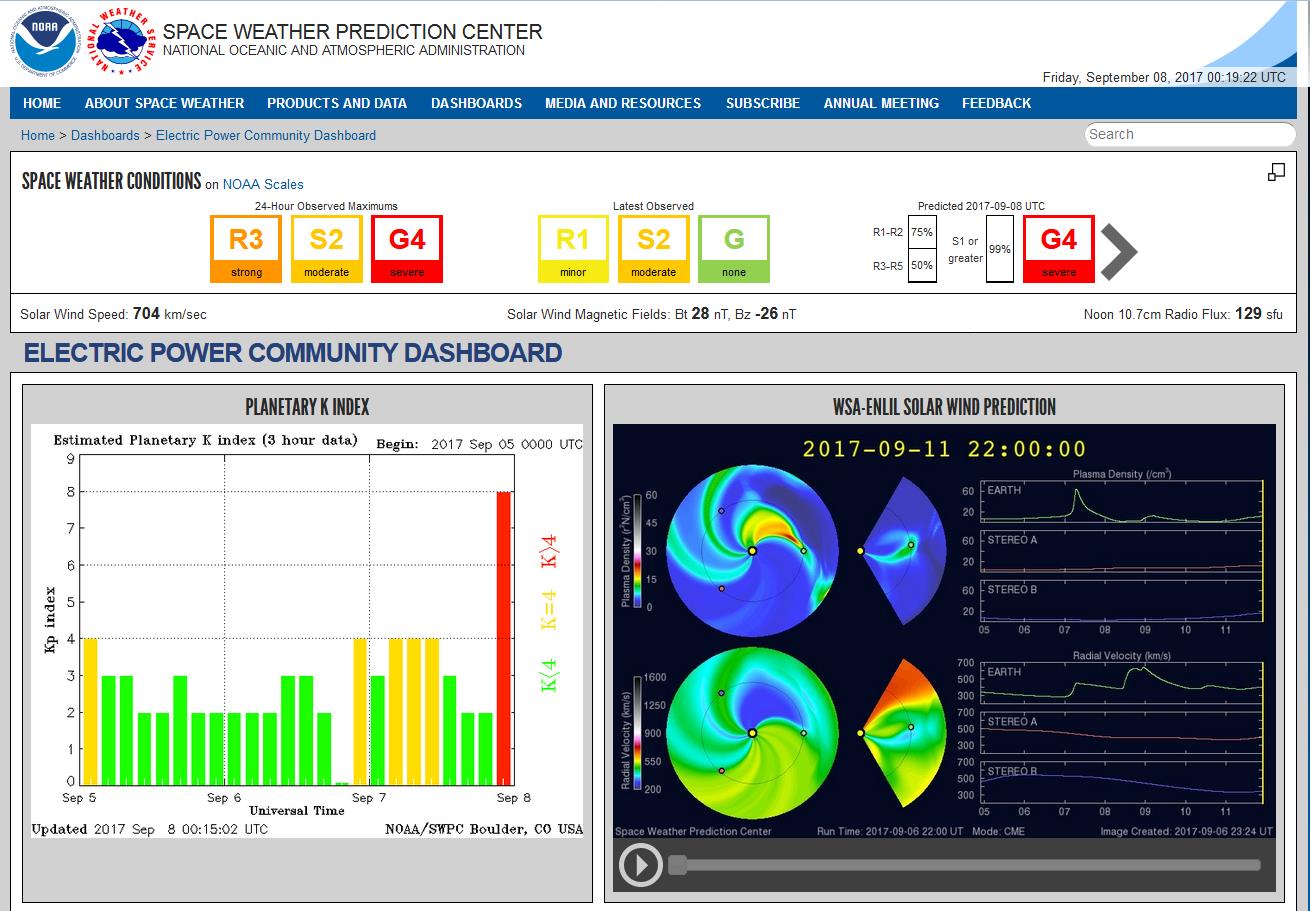Image resolution: width=1310 pixels, height=911 pixels.
Task: Open MEDIA AND RESOURCES menu
Action: pyautogui.click(x=623, y=103)
